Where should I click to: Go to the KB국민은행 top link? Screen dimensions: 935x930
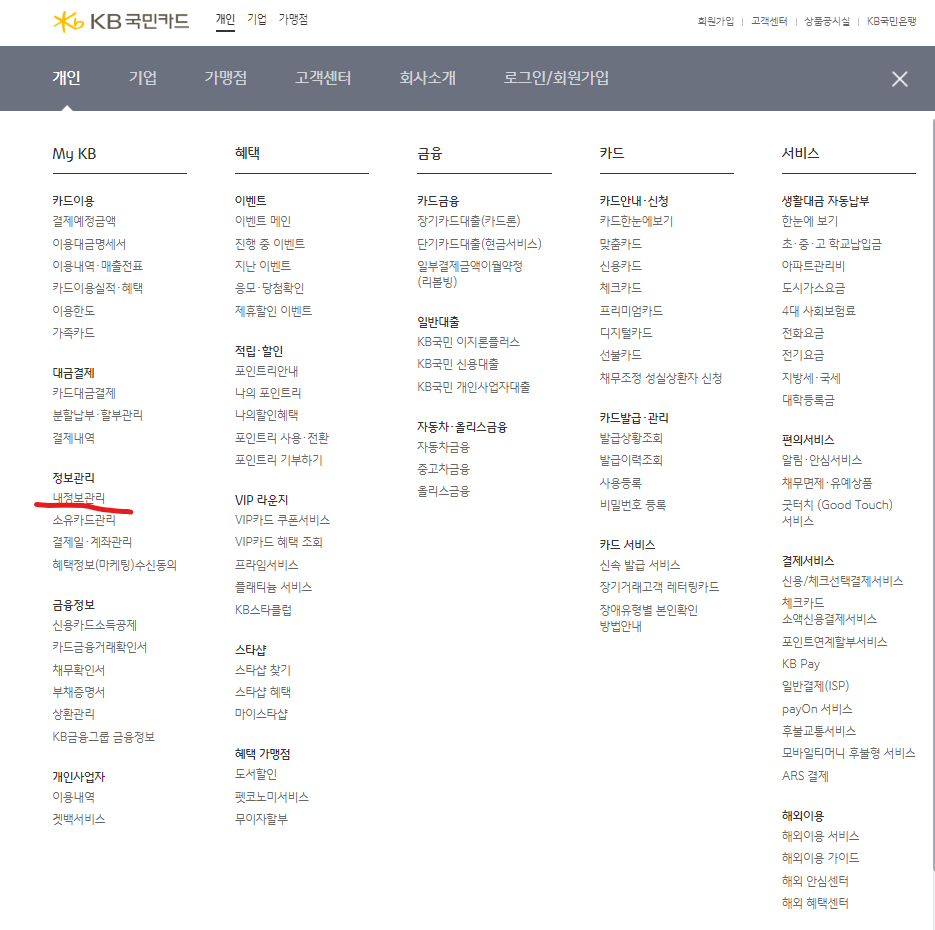[x=891, y=21]
